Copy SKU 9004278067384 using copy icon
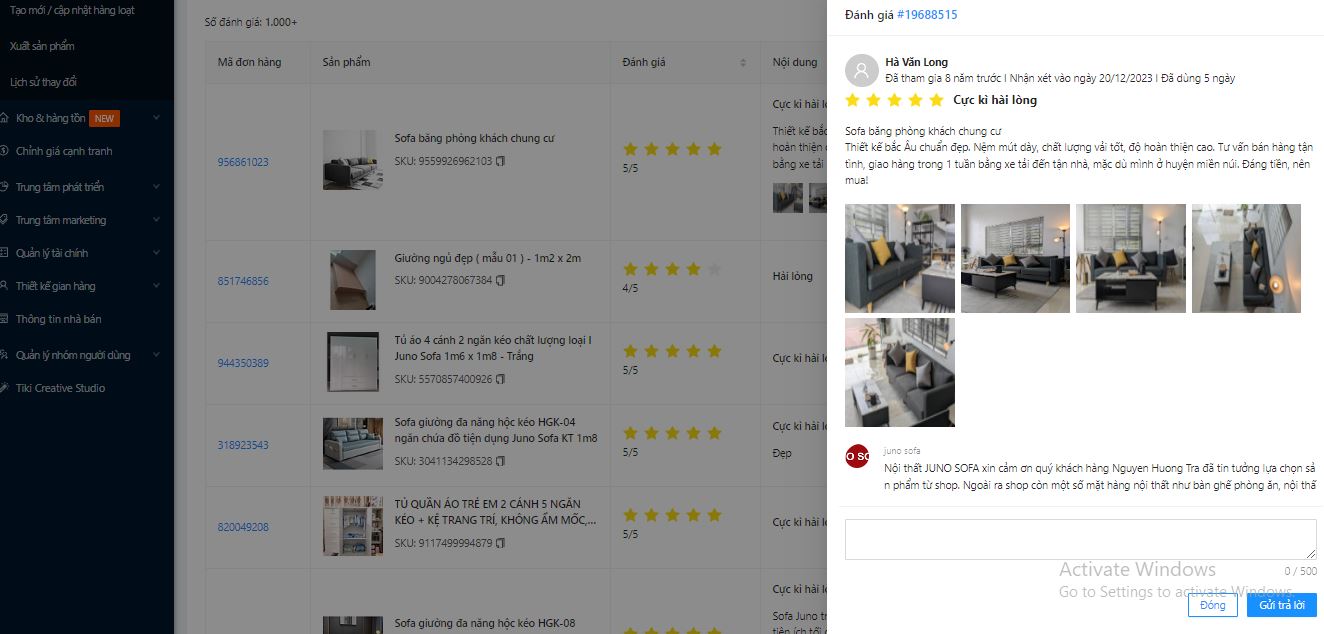Image resolution: width=1324 pixels, height=634 pixels. click(x=501, y=281)
